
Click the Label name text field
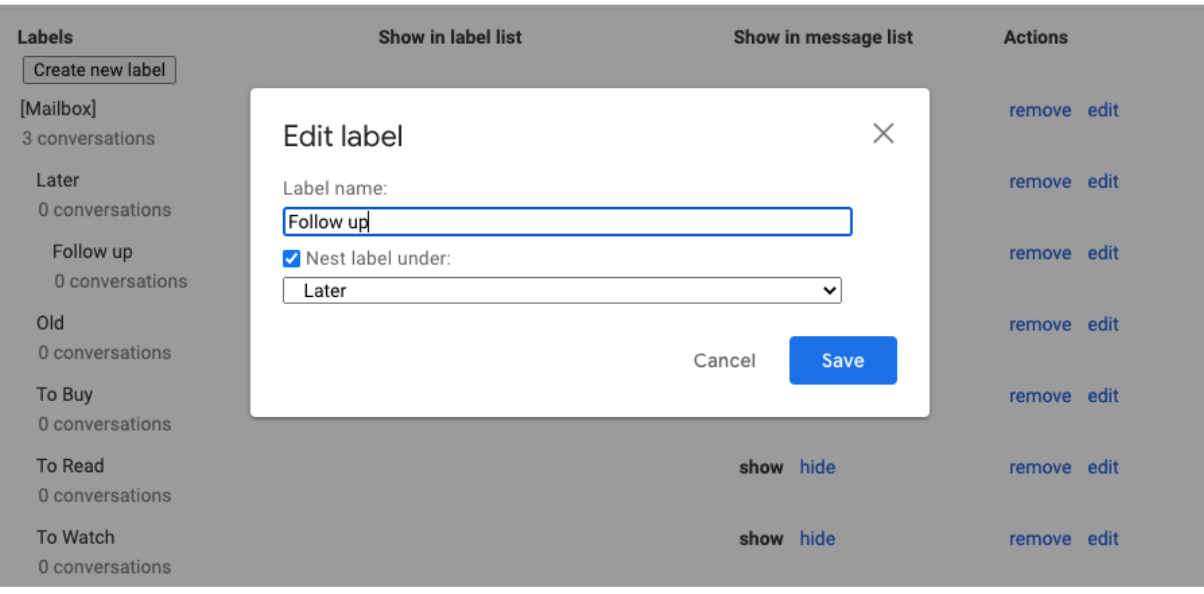[567, 222]
